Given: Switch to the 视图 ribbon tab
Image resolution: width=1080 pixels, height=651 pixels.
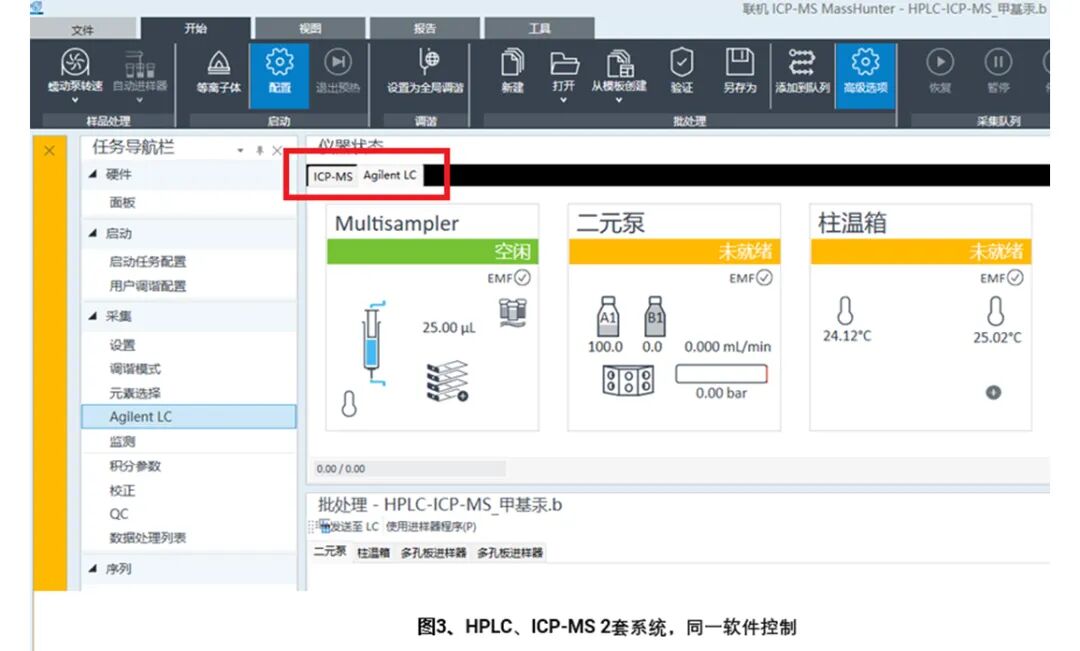Looking at the screenshot, I should tap(310, 28).
